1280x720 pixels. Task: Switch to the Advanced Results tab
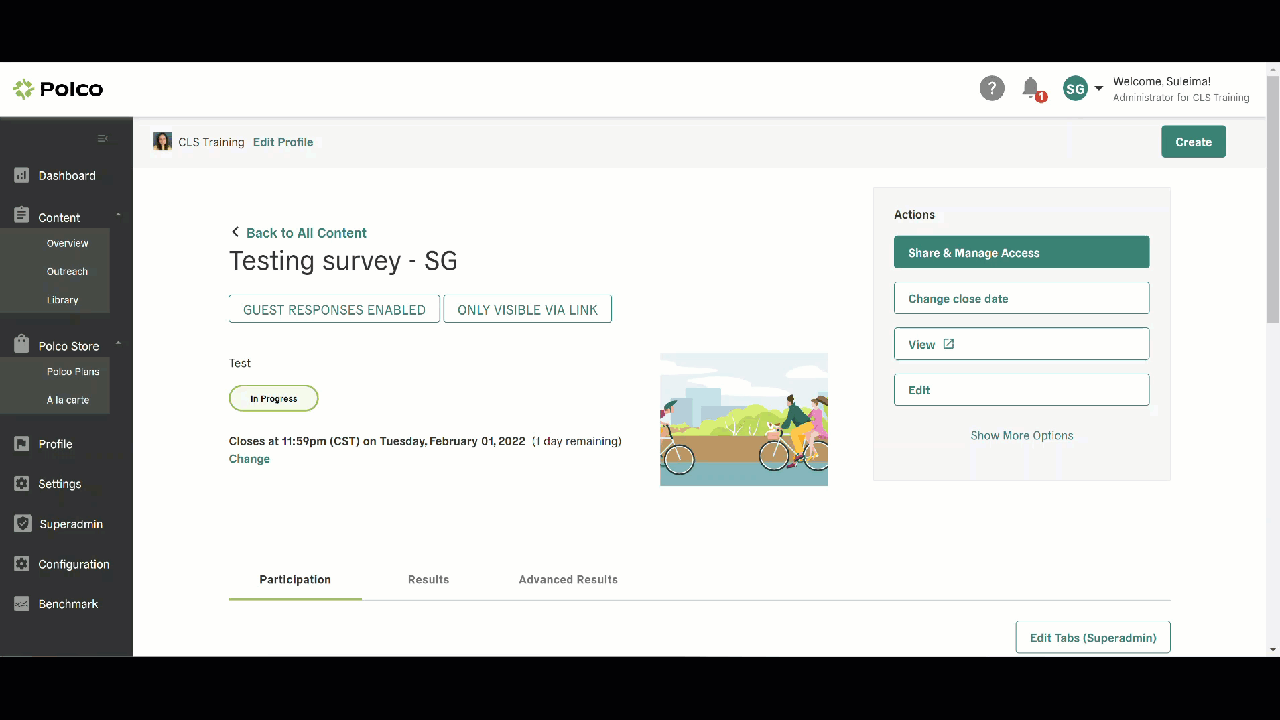tap(568, 580)
